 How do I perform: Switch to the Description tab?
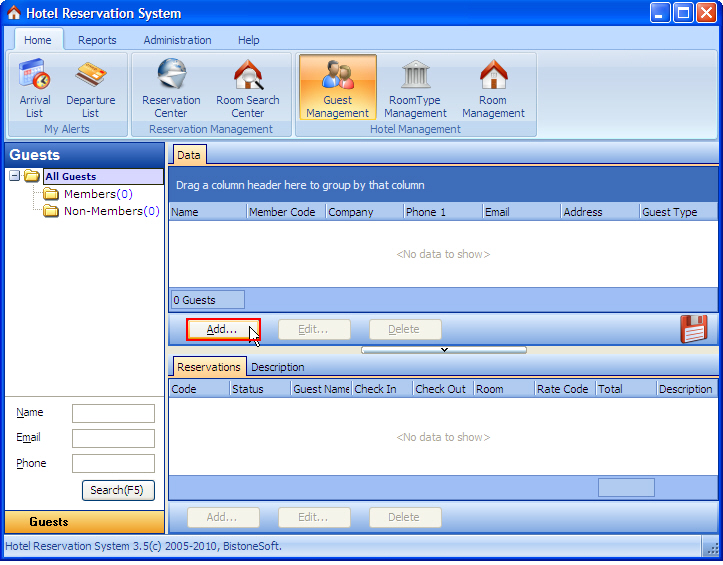[x=277, y=367]
